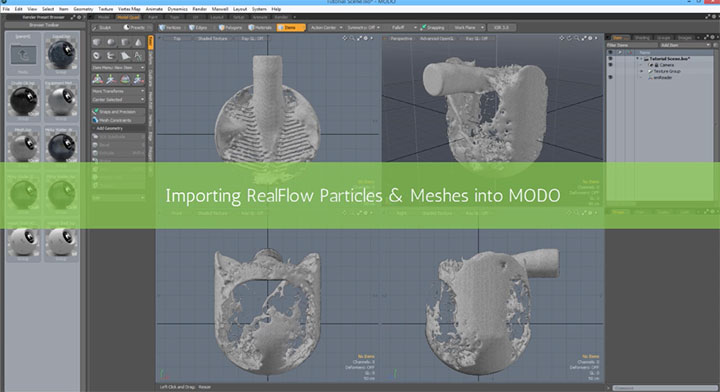Toggle Snapping in the toolbar
720x392 pixels.
pyautogui.click(x=433, y=28)
